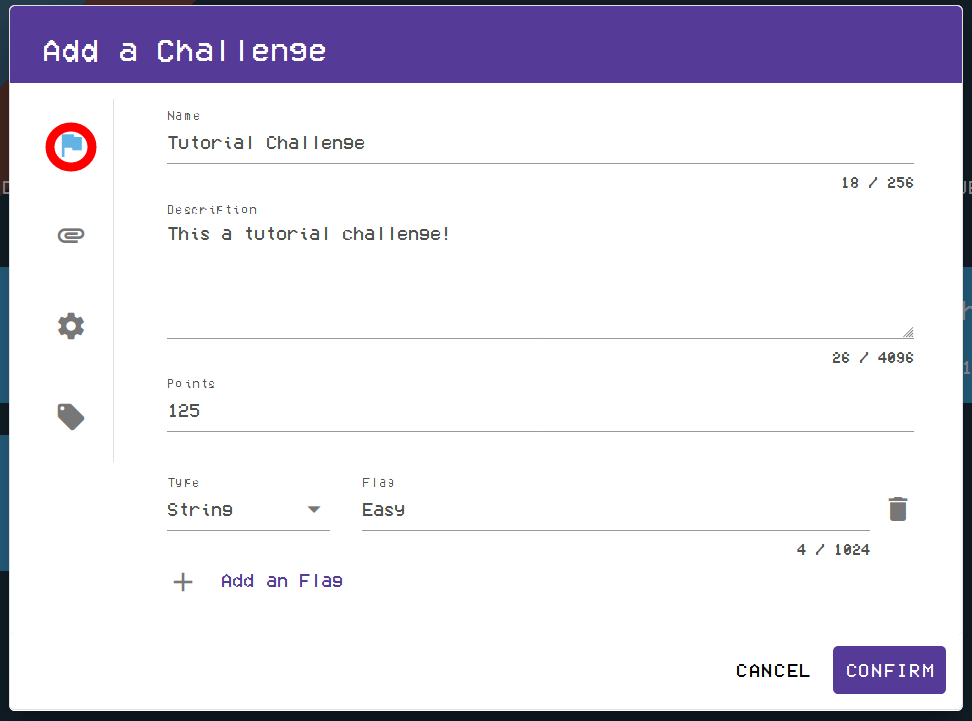
Task: Click the 26 / 4096 description counter
Action: [x=872, y=358]
